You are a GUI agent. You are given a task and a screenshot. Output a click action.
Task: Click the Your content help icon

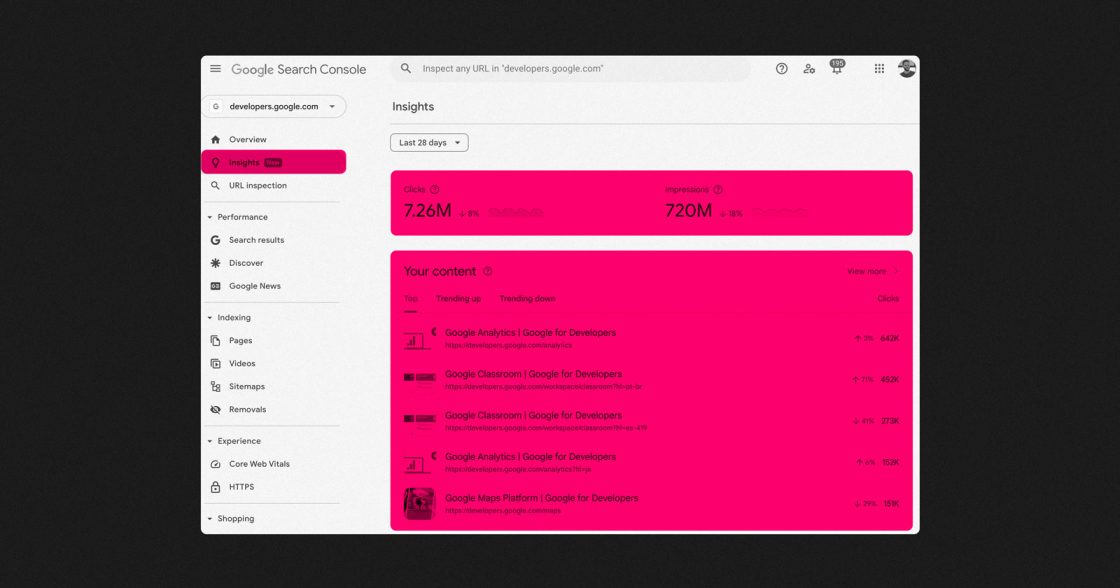point(487,271)
